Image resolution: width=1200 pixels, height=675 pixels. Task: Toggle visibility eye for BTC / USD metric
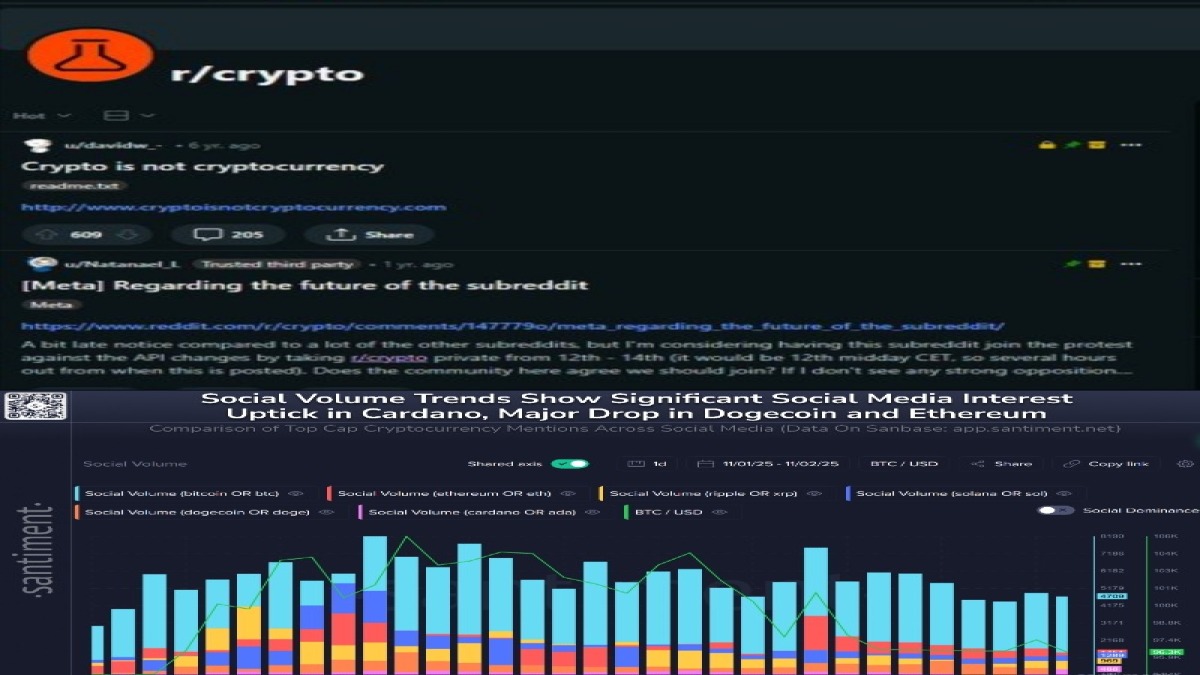720,512
